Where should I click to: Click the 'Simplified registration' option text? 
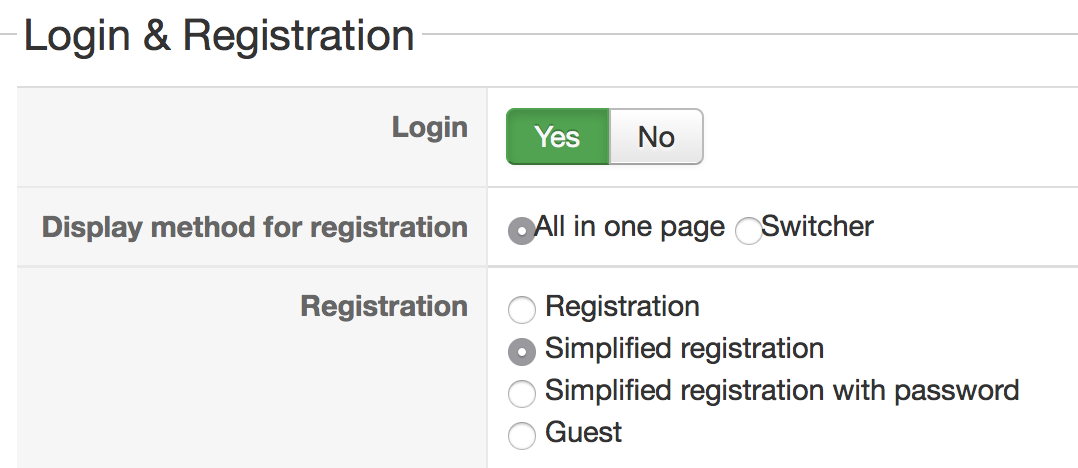(x=684, y=348)
